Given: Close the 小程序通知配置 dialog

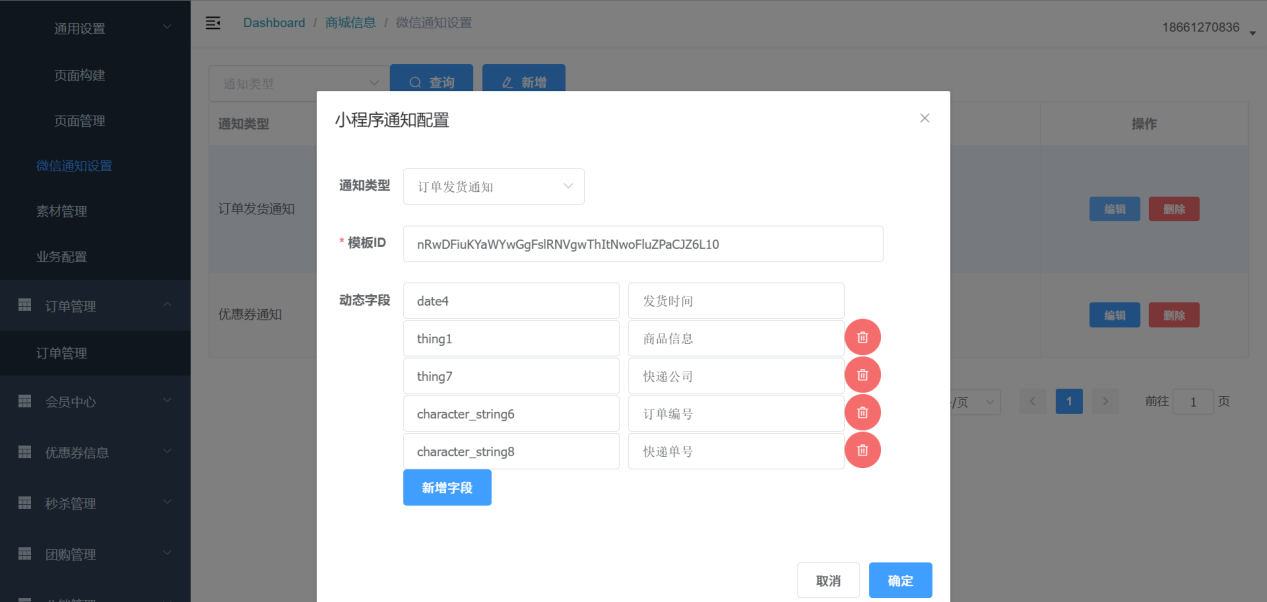Looking at the screenshot, I should click(924, 118).
